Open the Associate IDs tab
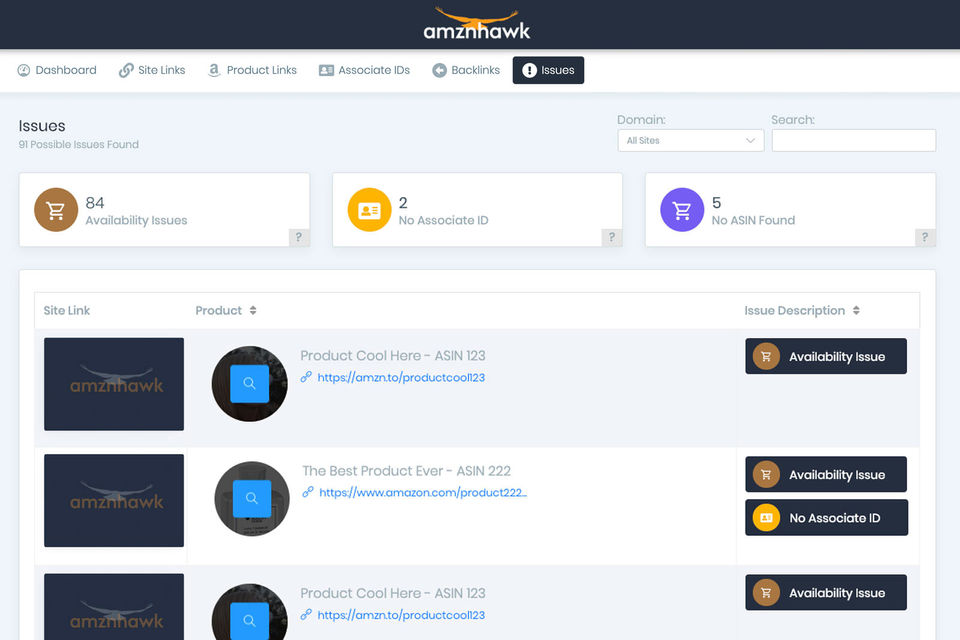This screenshot has height=640, width=960. (364, 70)
